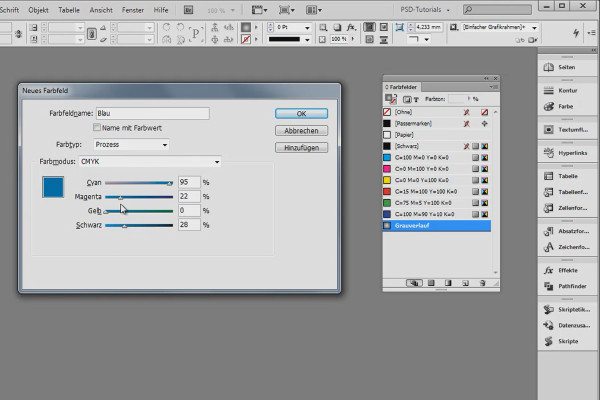Viewport: 600px width, 400px height.
Task: Launch Adobe Bridge from the menu bar
Action: point(188,10)
